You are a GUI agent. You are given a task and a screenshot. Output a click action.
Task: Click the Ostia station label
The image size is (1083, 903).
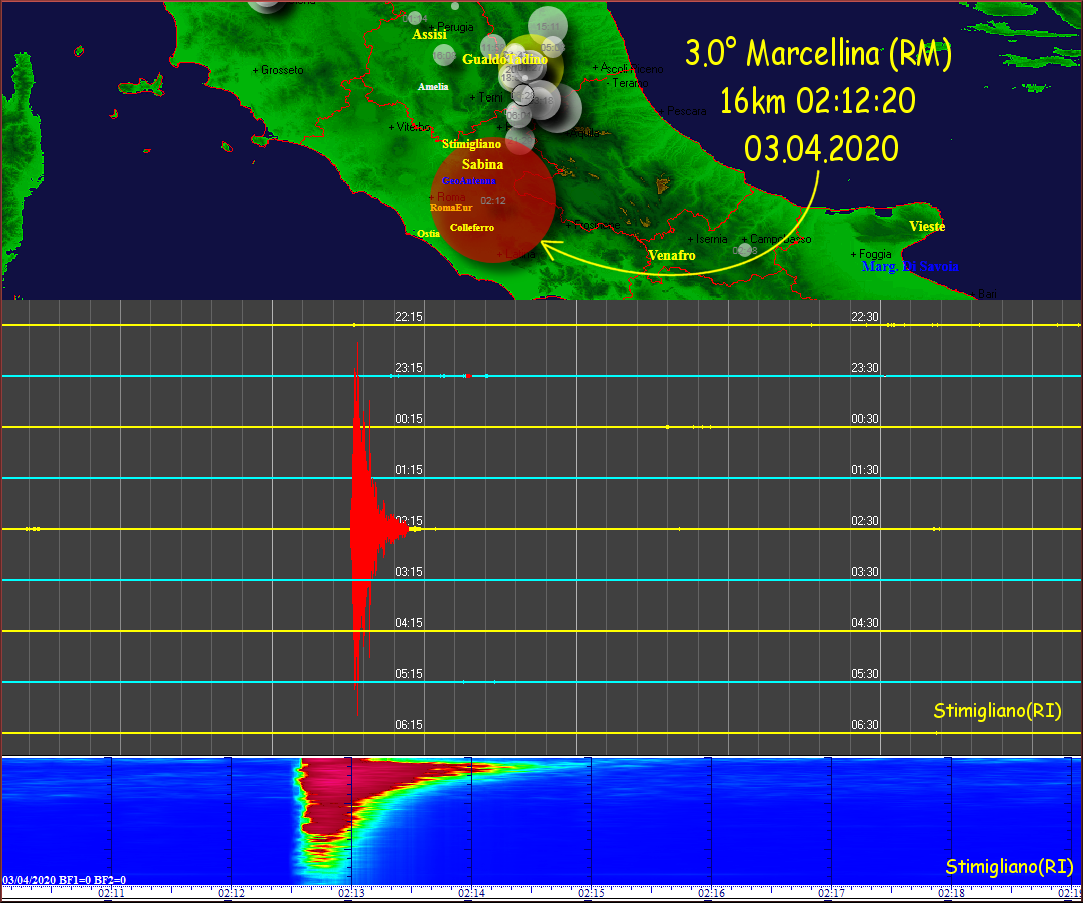pos(428,233)
